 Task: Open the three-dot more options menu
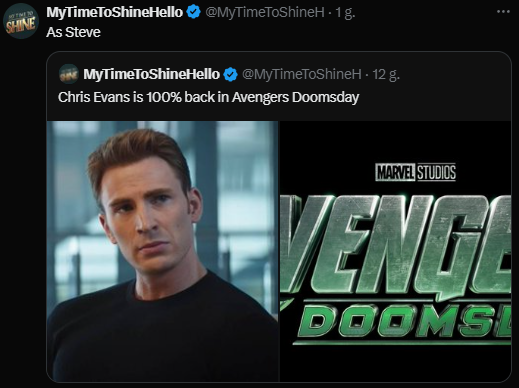[503, 12]
